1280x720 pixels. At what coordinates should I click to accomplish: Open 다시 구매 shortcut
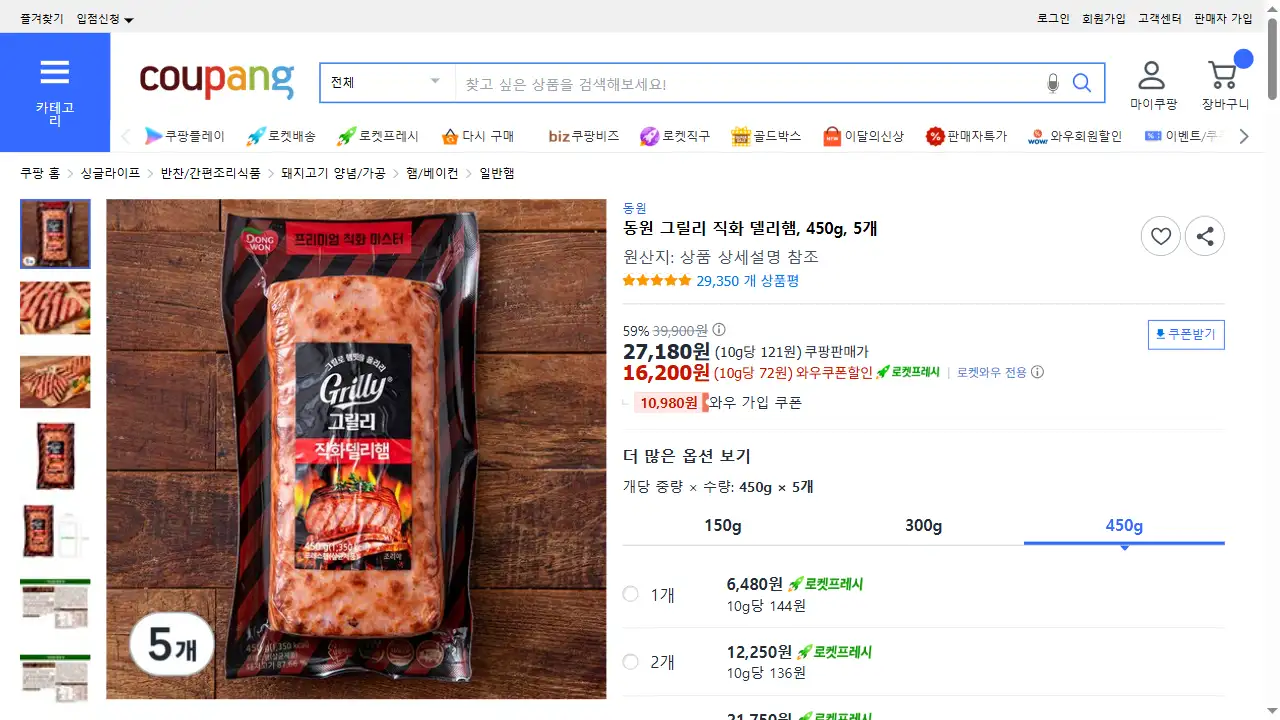pos(477,136)
